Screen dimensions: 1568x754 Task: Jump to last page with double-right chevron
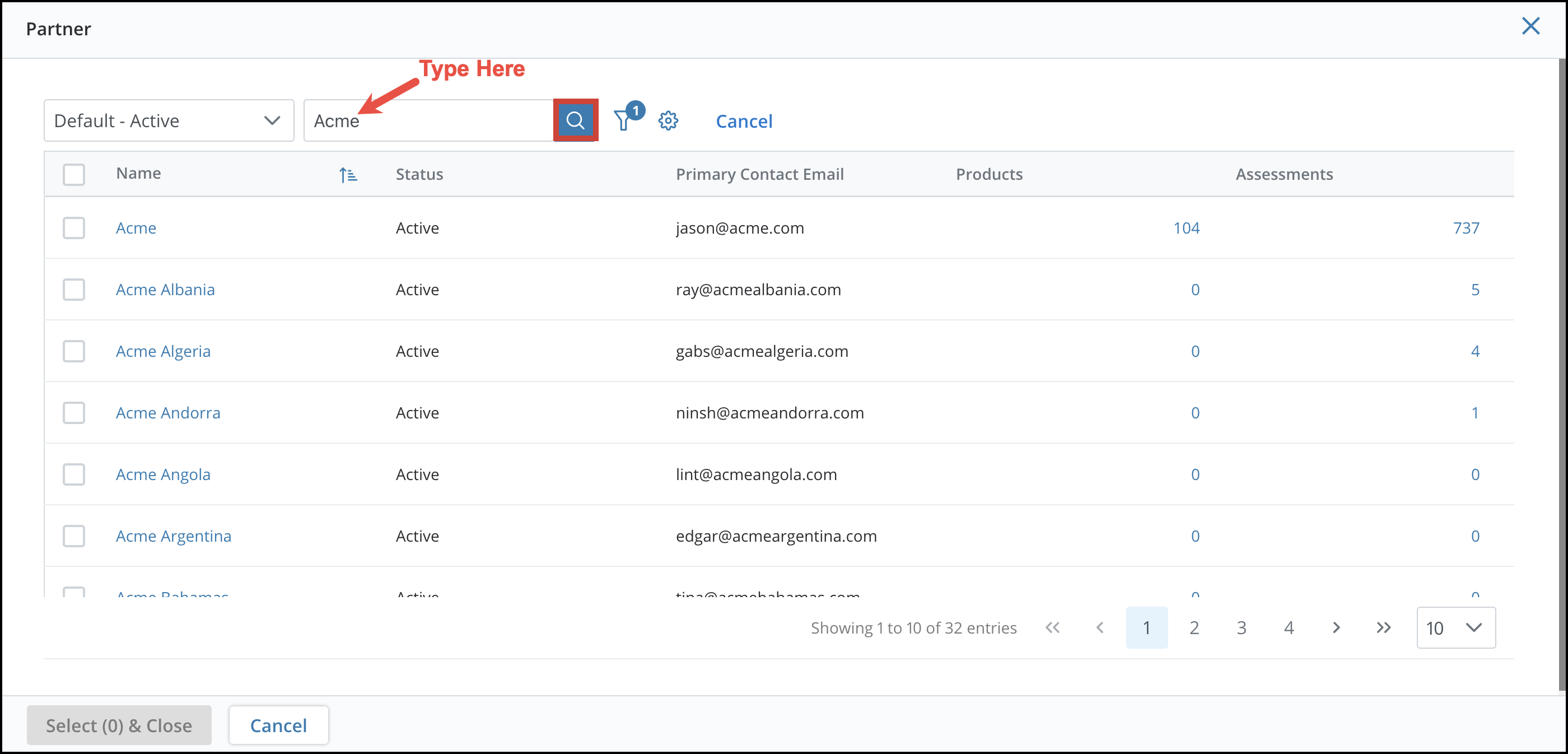1383,627
